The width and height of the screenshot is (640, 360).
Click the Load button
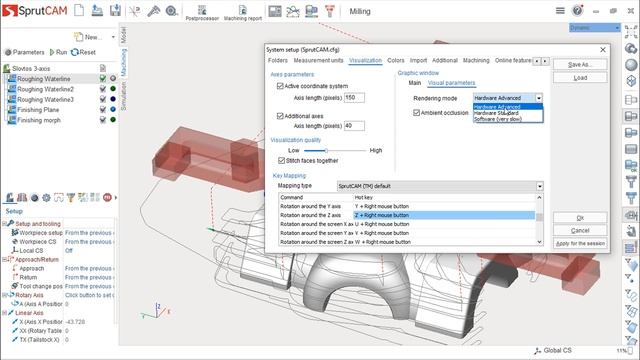tap(580, 78)
